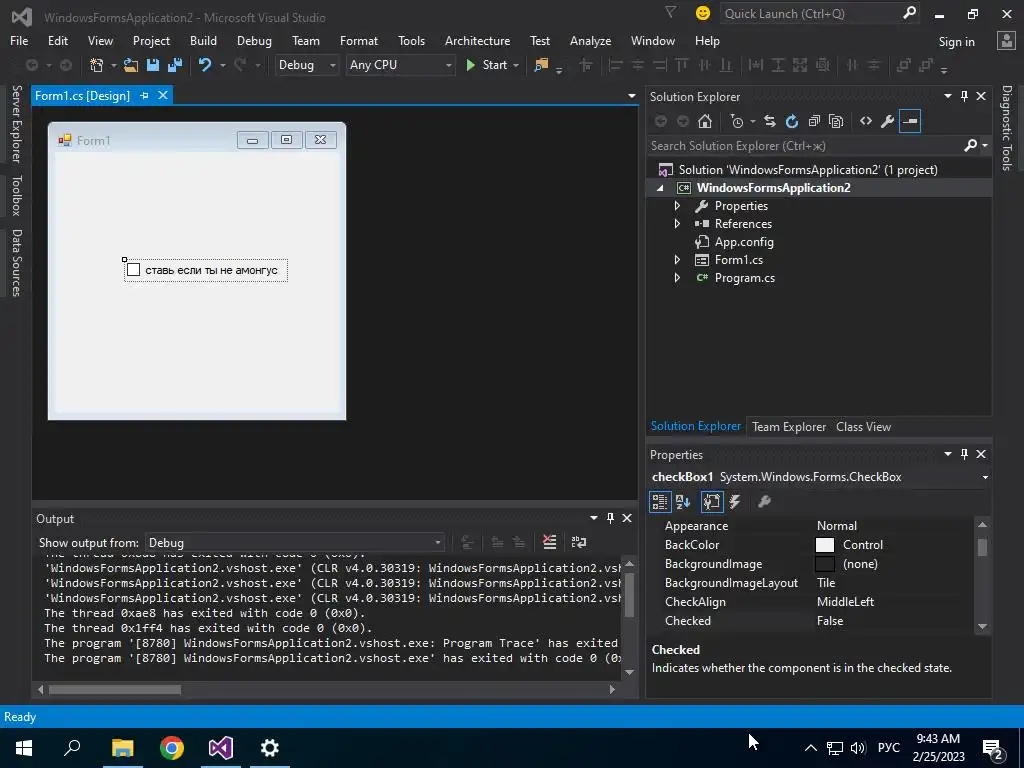Toggle Word Wrap in the Output window
The width and height of the screenshot is (1024, 768).
pyautogui.click(x=579, y=542)
